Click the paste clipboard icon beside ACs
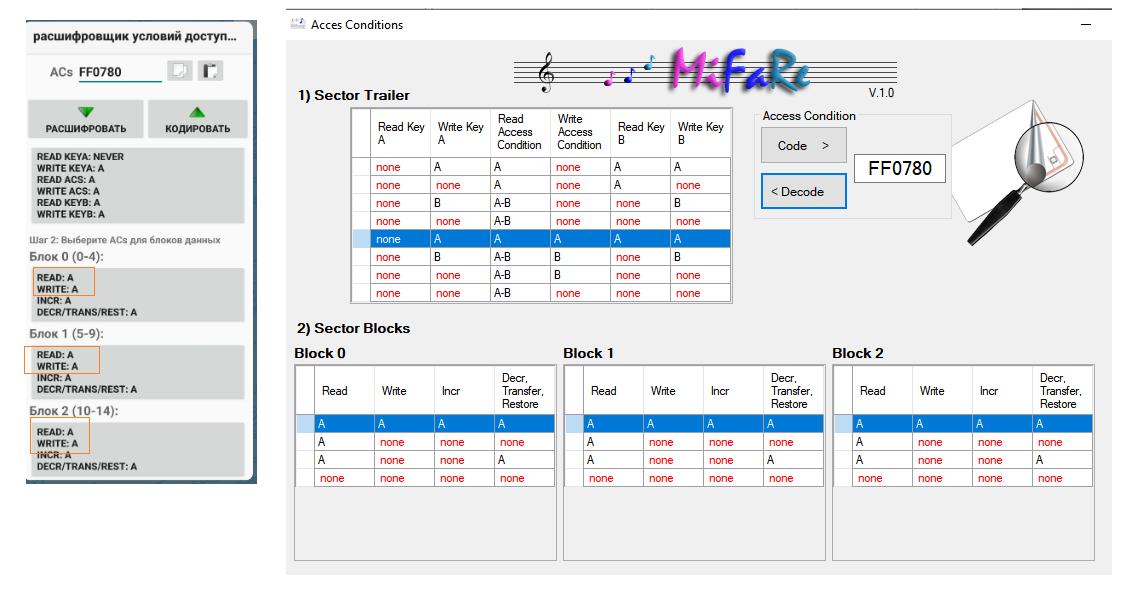1127x605 pixels. click(x=210, y=71)
